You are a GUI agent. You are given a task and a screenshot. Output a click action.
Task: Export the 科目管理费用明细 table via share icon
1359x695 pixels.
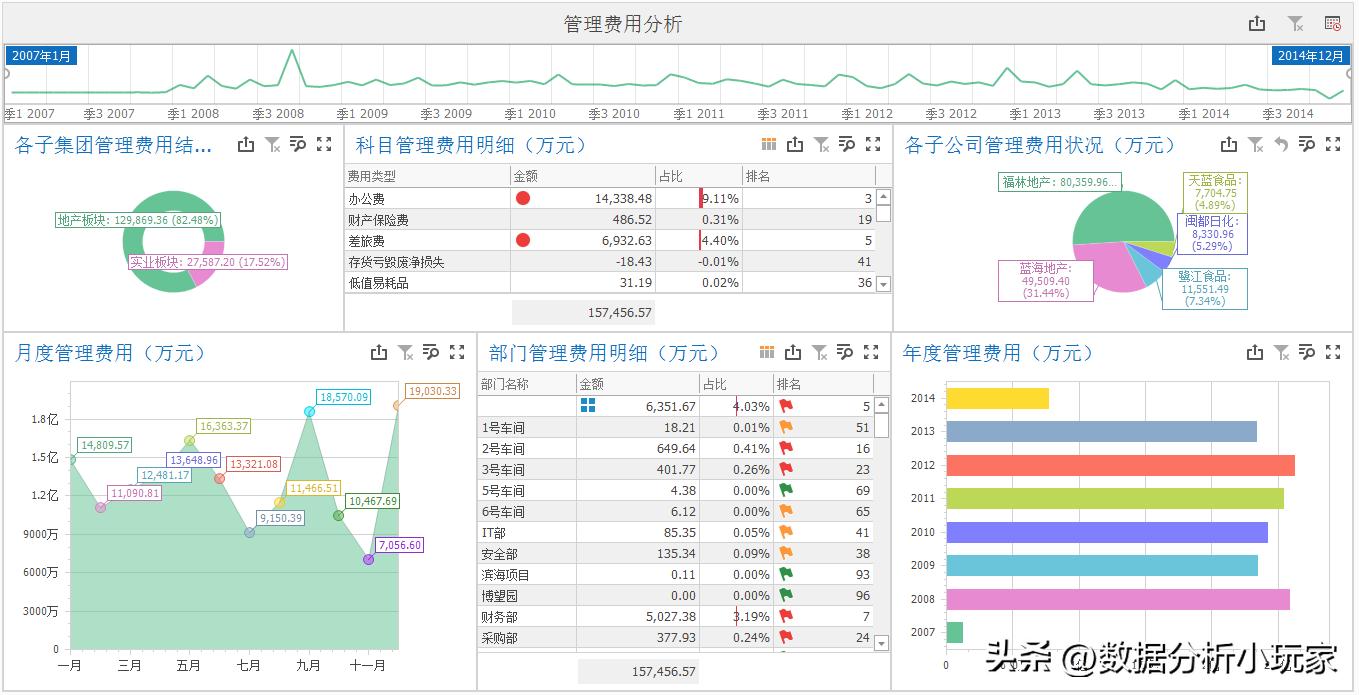[x=795, y=144]
